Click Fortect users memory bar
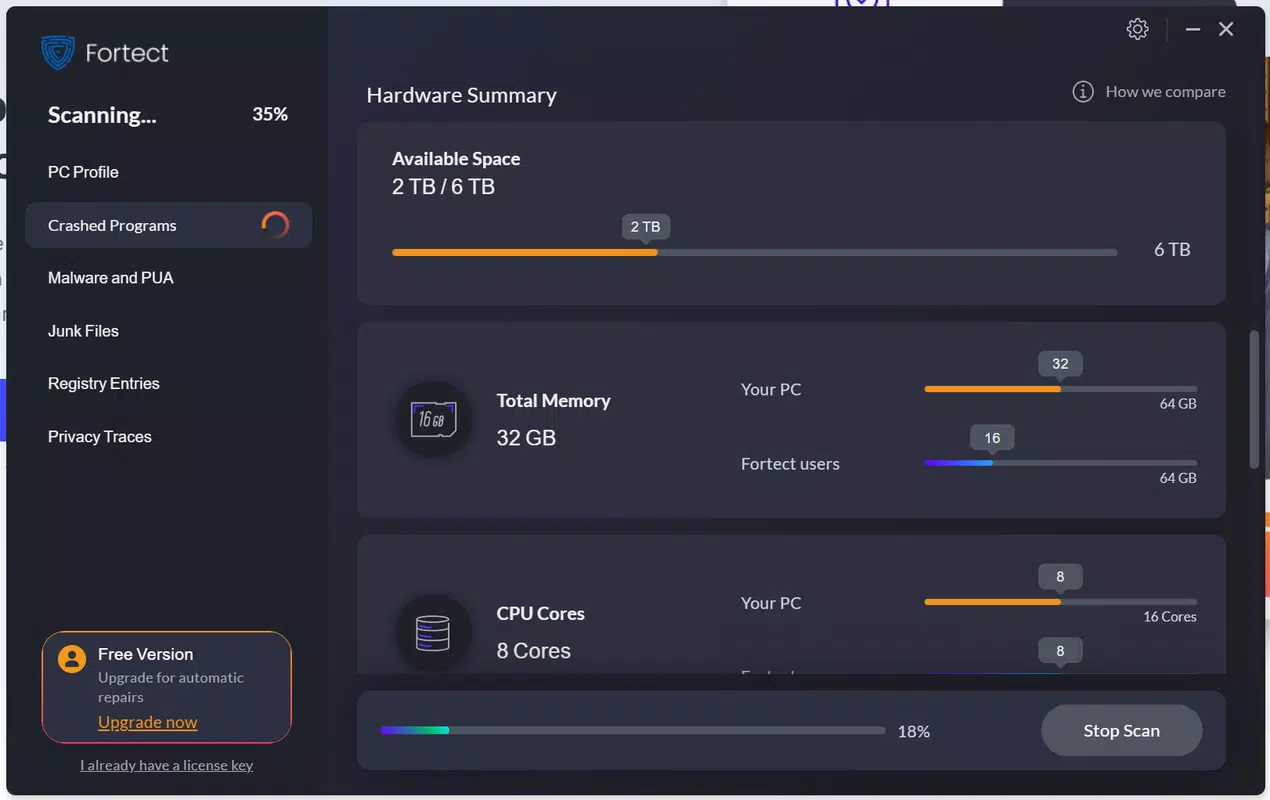The height and width of the screenshot is (800, 1270). tap(1061, 462)
